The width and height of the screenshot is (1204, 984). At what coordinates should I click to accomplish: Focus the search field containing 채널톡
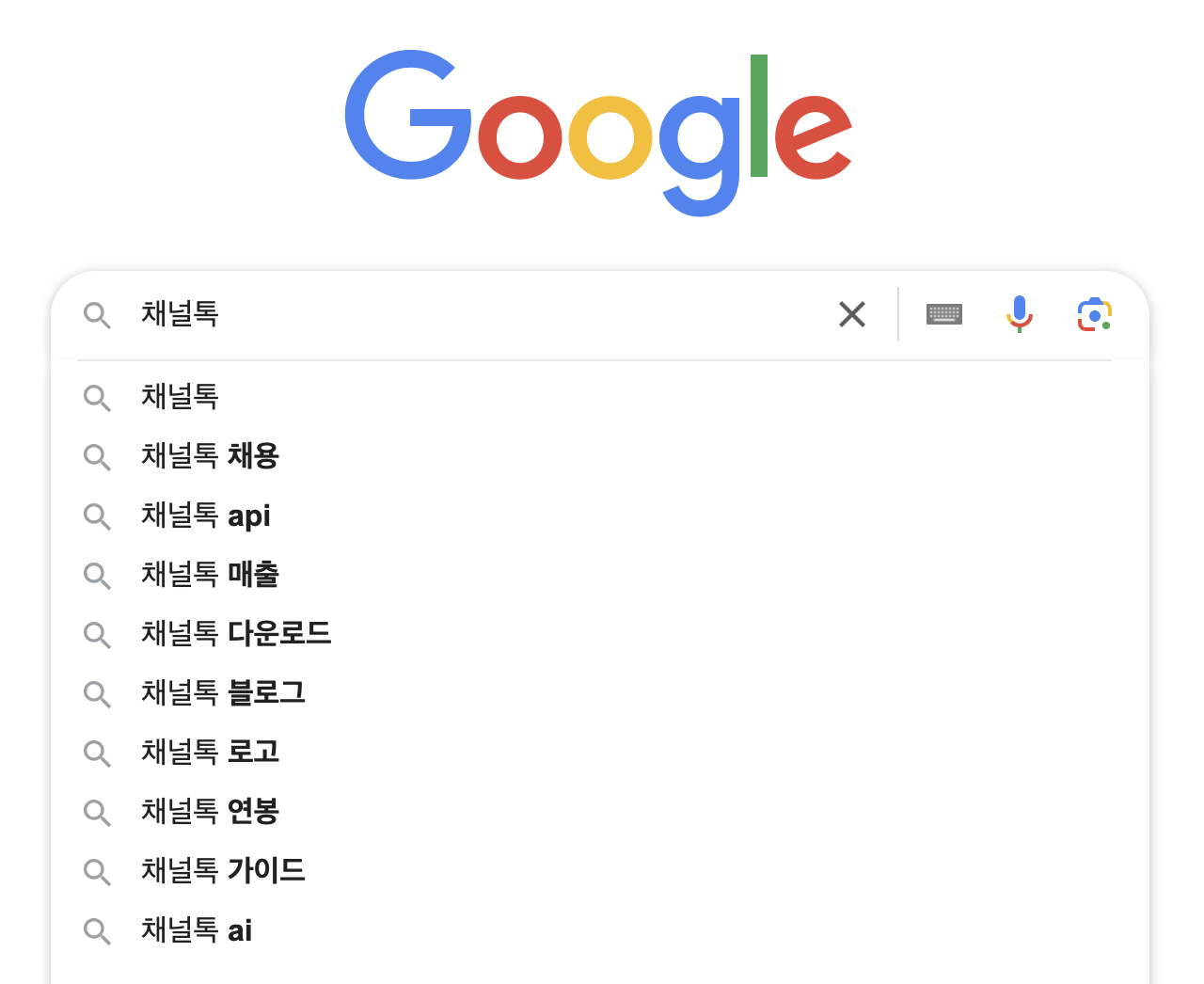pyautogui.click(x=470, y=314)
